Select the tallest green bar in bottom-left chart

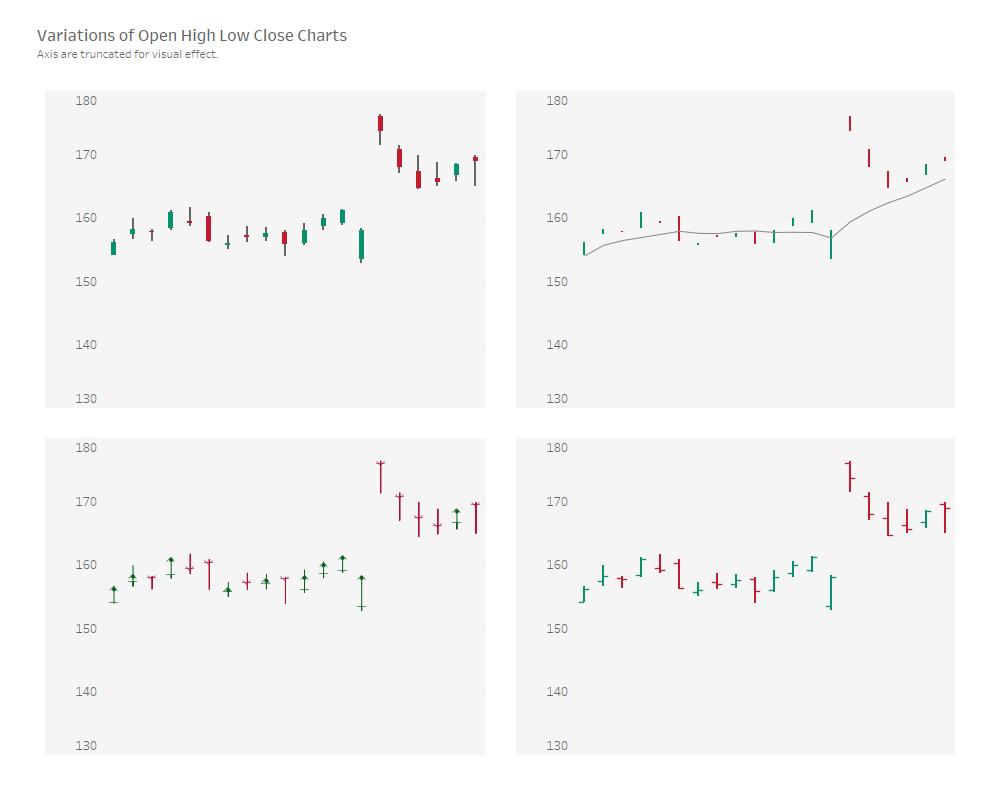pyautogui.click(x=361, y=592)
